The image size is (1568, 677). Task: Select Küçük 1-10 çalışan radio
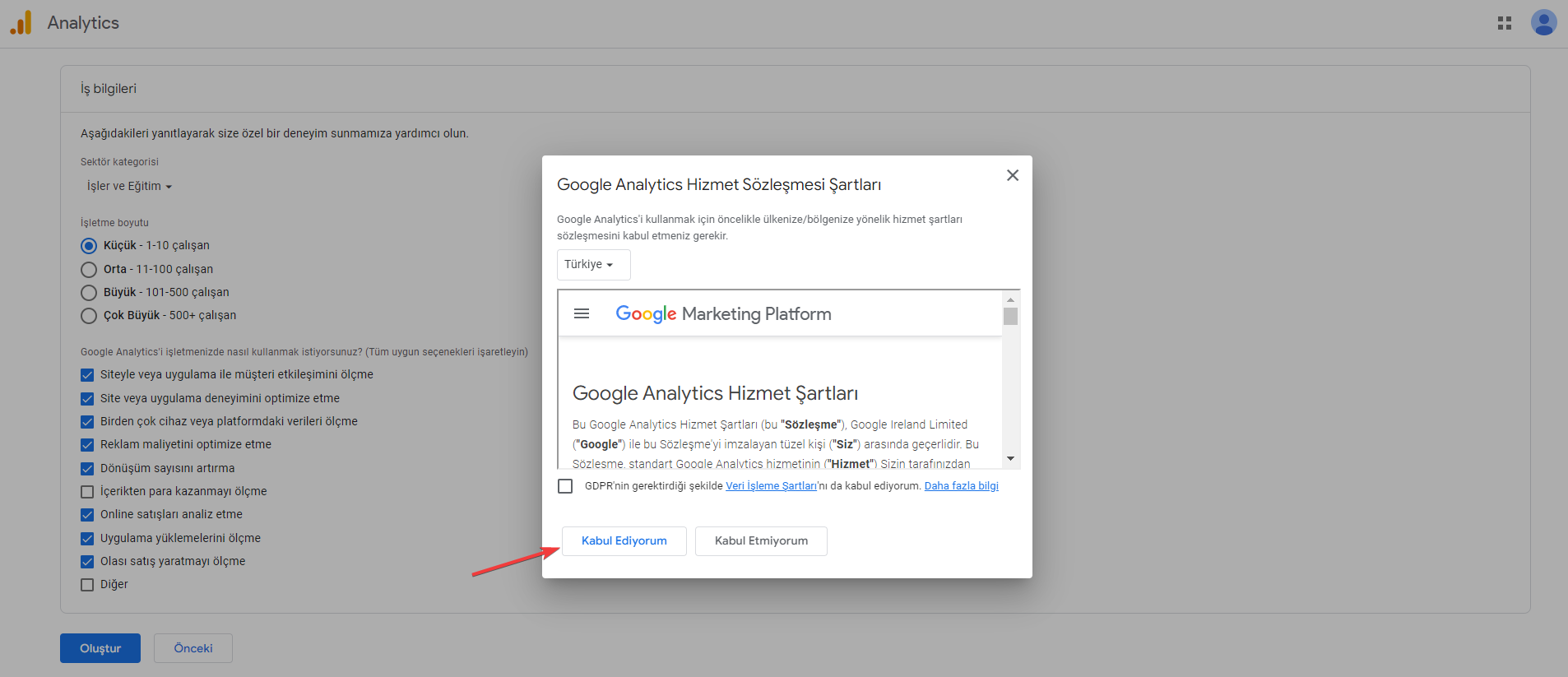(89, 246)
